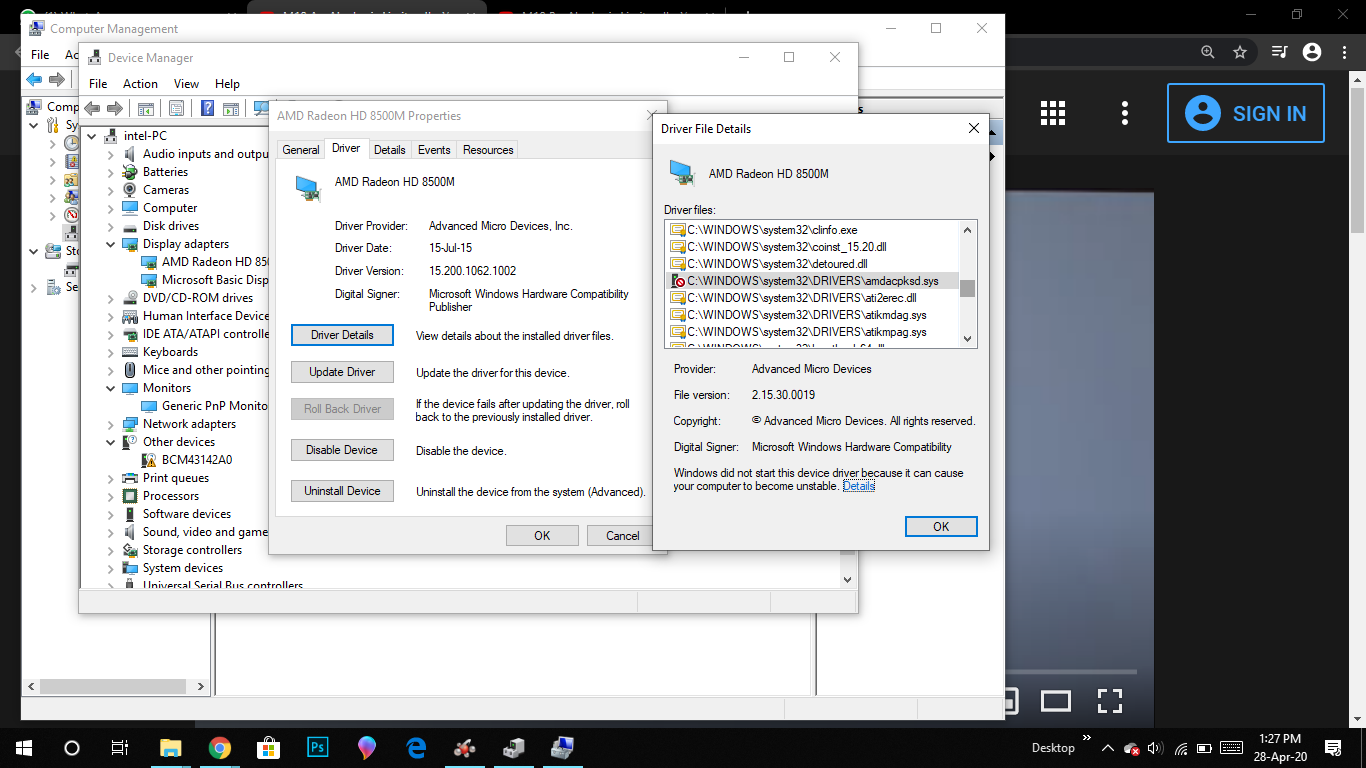Open Microsoft Edge from the taskbar
Viewport: 1366px width, 768px height.
click(416, 747)
